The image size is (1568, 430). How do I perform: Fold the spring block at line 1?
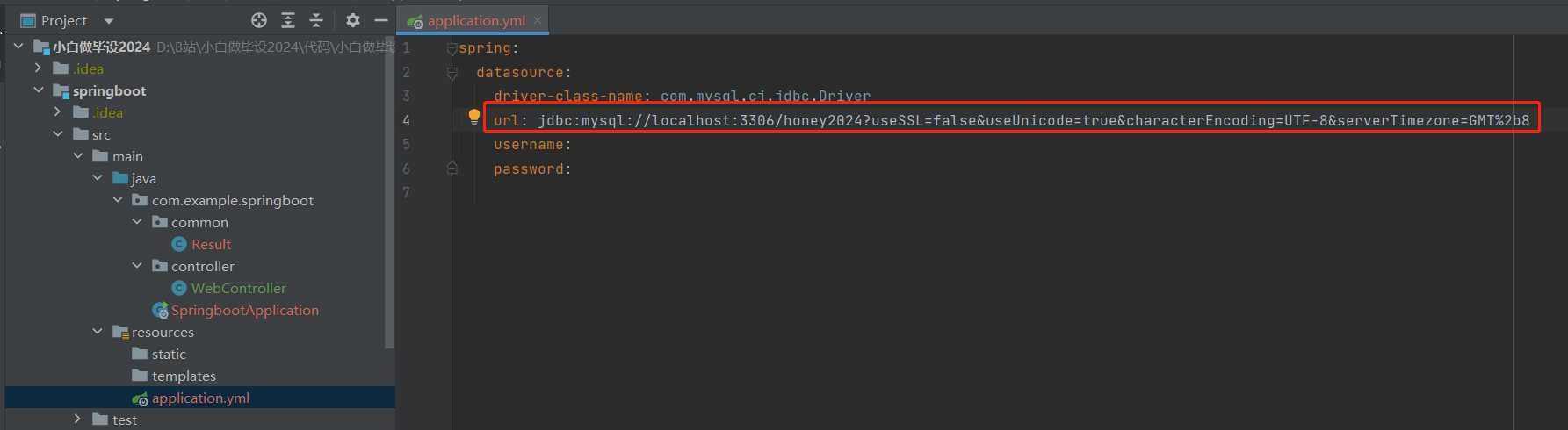(x=452, y=47)
